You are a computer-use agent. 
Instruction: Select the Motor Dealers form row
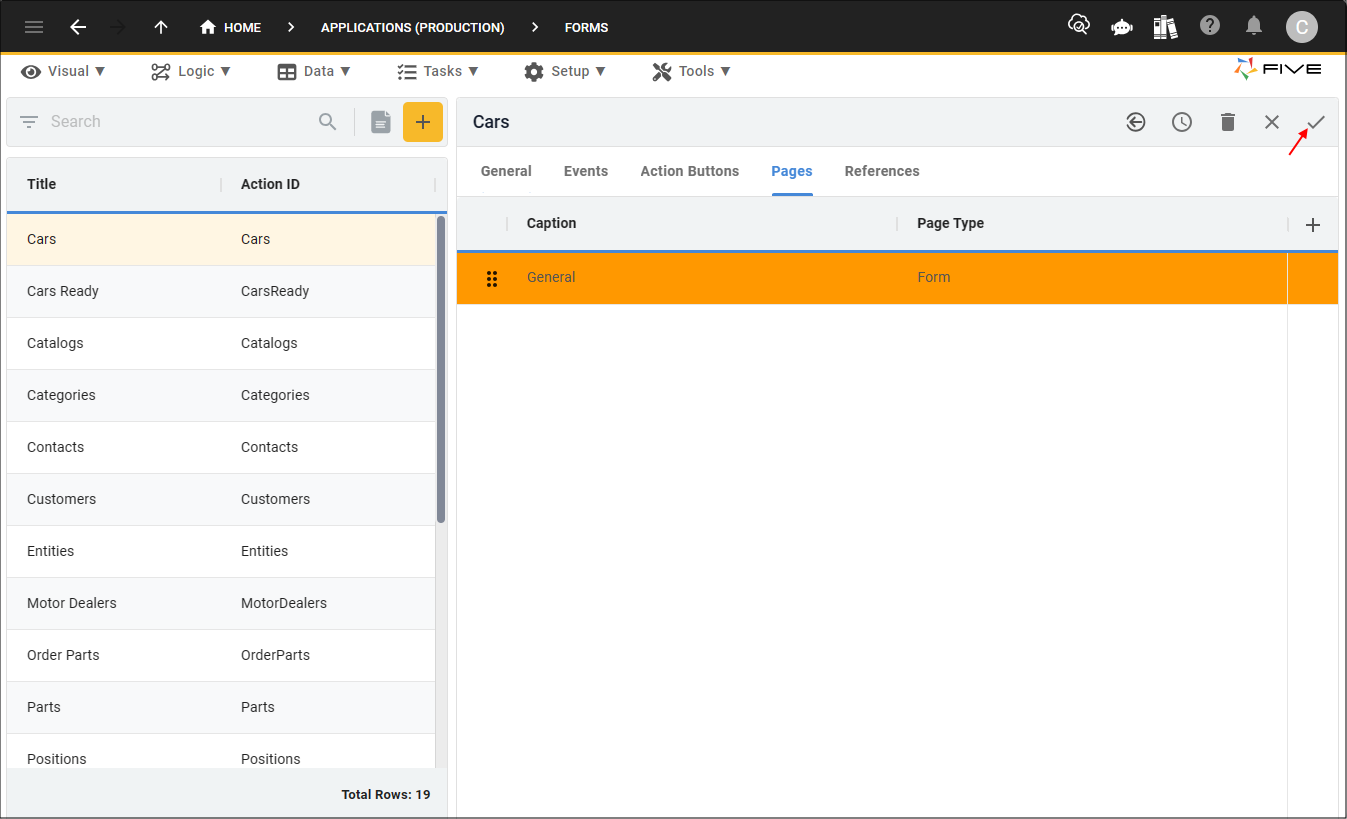tap(221, 603)
